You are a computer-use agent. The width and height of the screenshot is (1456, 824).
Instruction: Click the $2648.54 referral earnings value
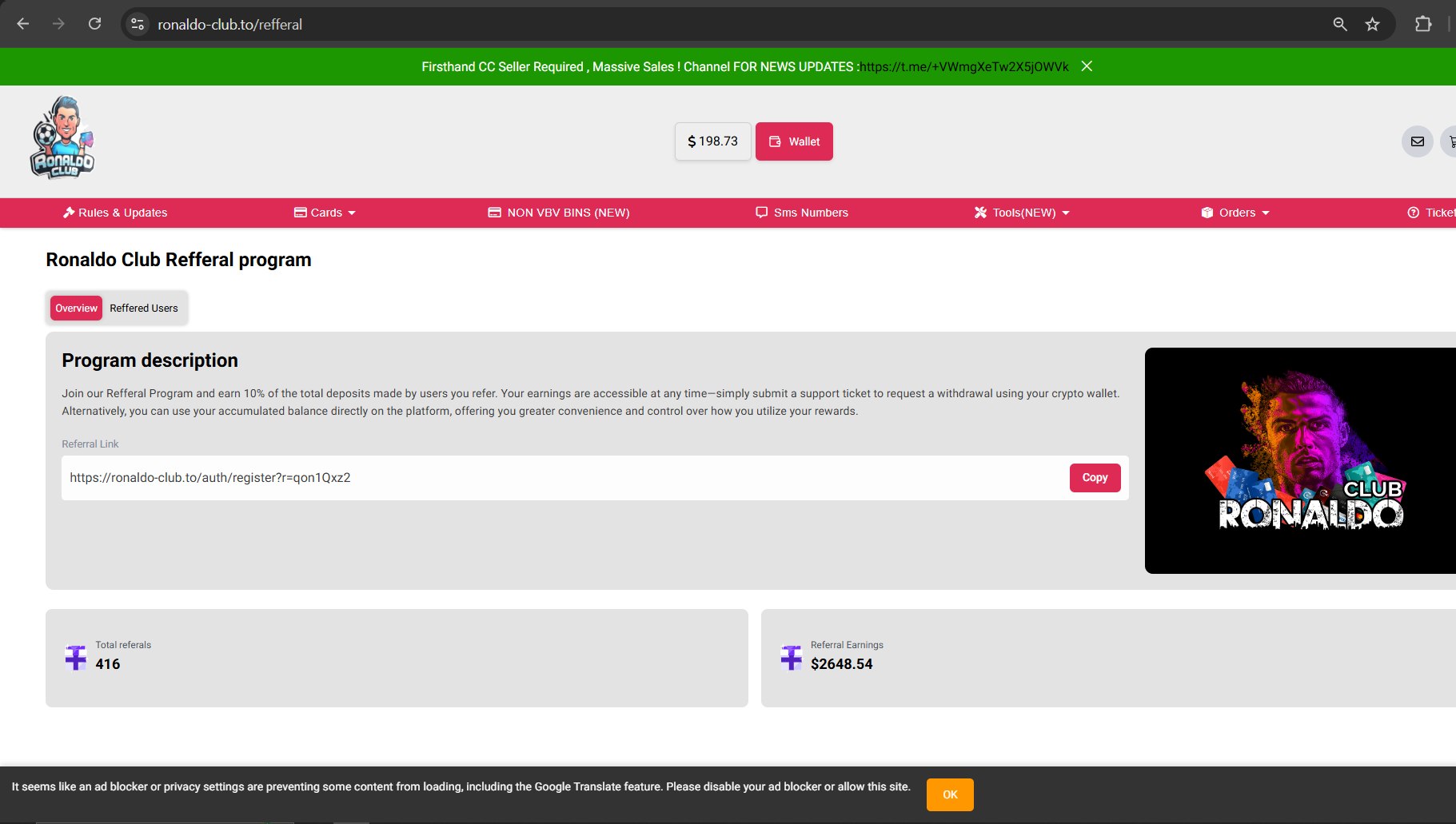point(841,664)
